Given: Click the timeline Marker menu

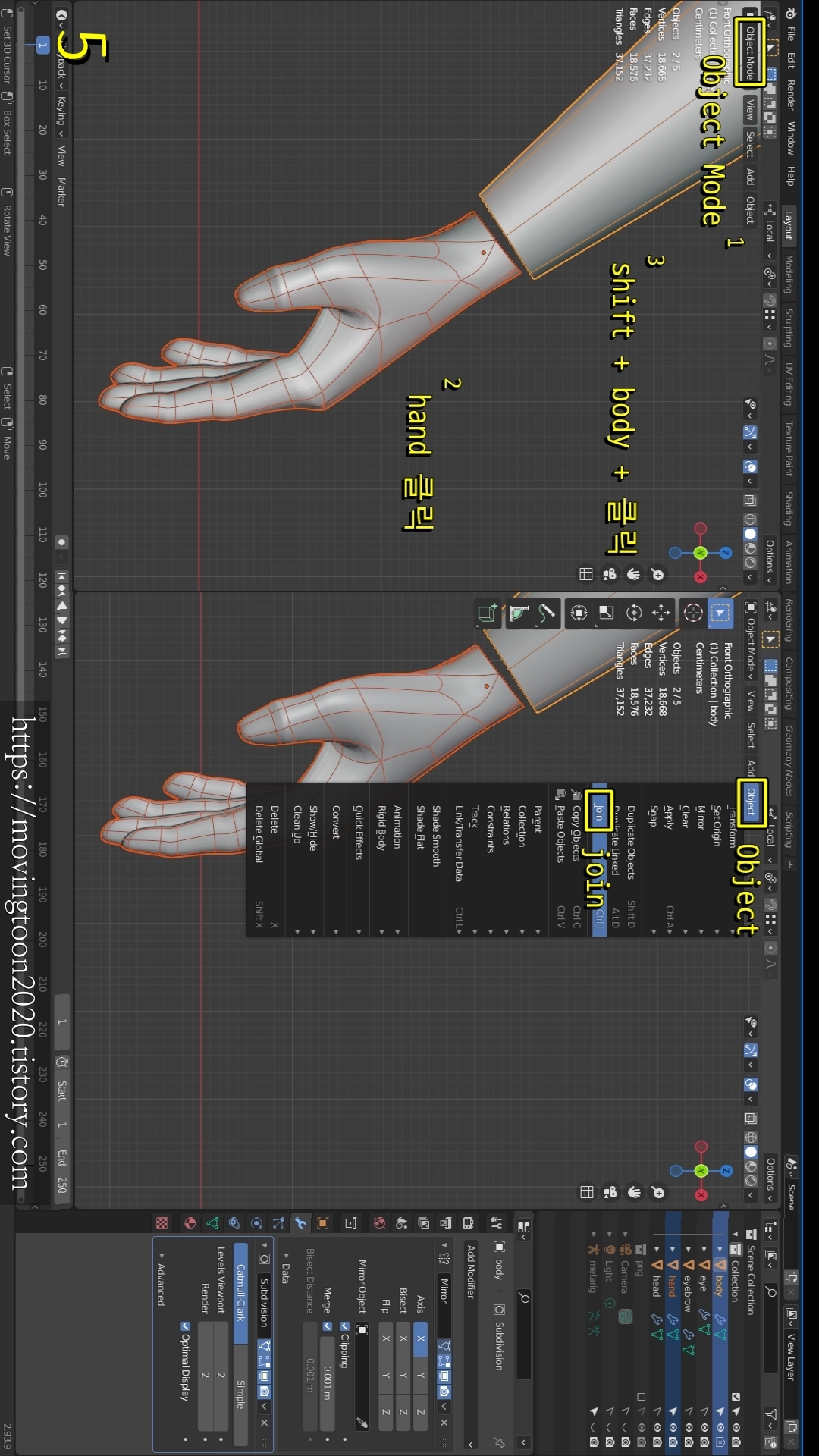Looking at the screenshot, I should pyautogui.click(x=61, y=192).
